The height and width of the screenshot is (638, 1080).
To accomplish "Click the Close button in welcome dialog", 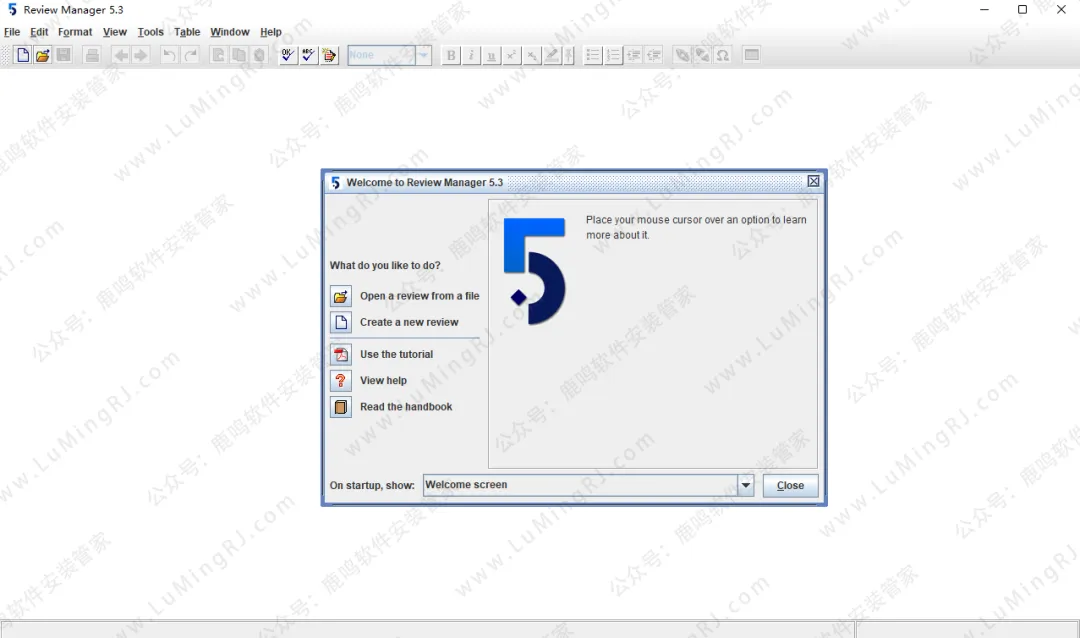I will coord(790,486).
